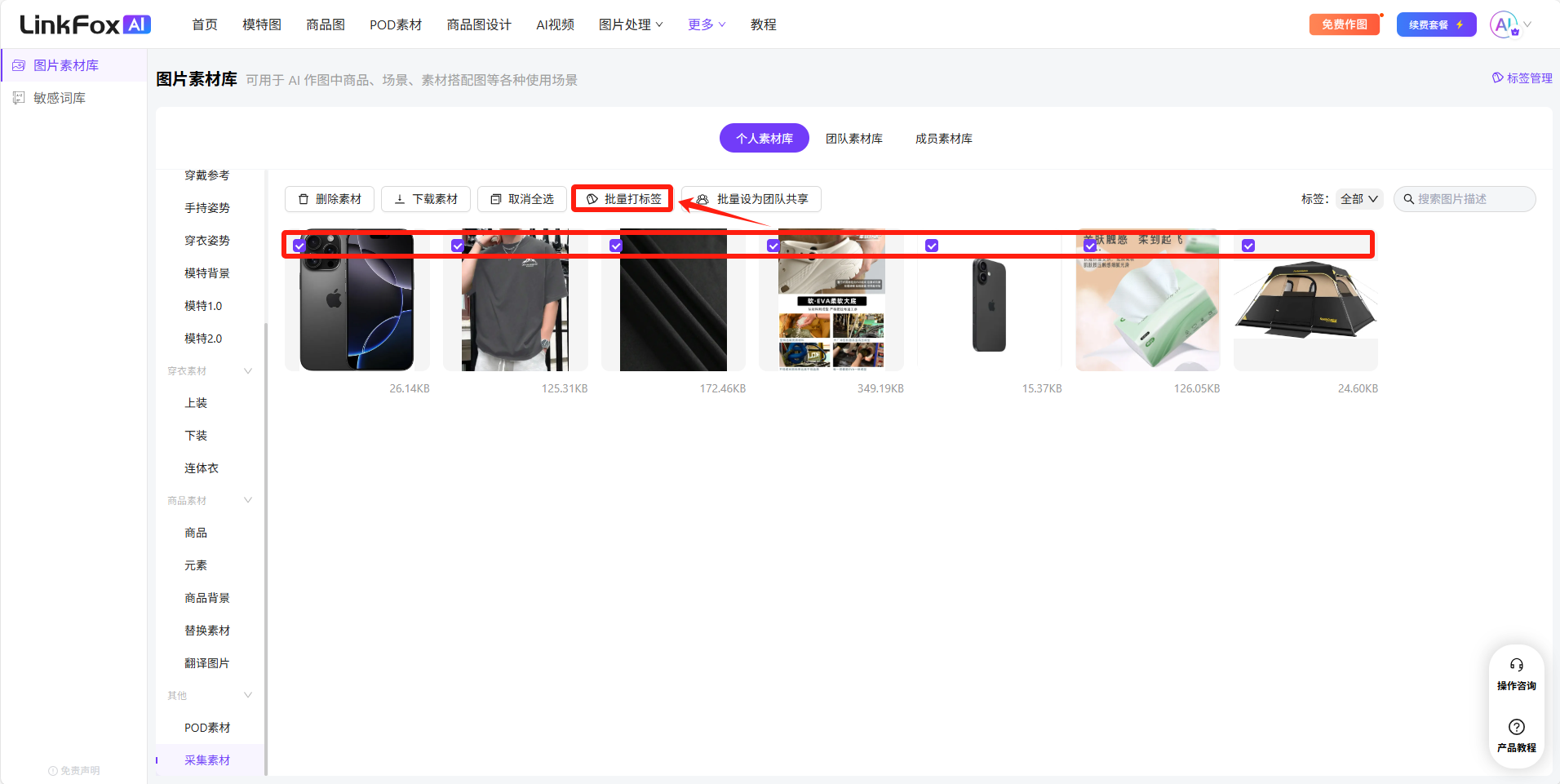Open the 图片素材库 sidebar icon

point(19,65)
